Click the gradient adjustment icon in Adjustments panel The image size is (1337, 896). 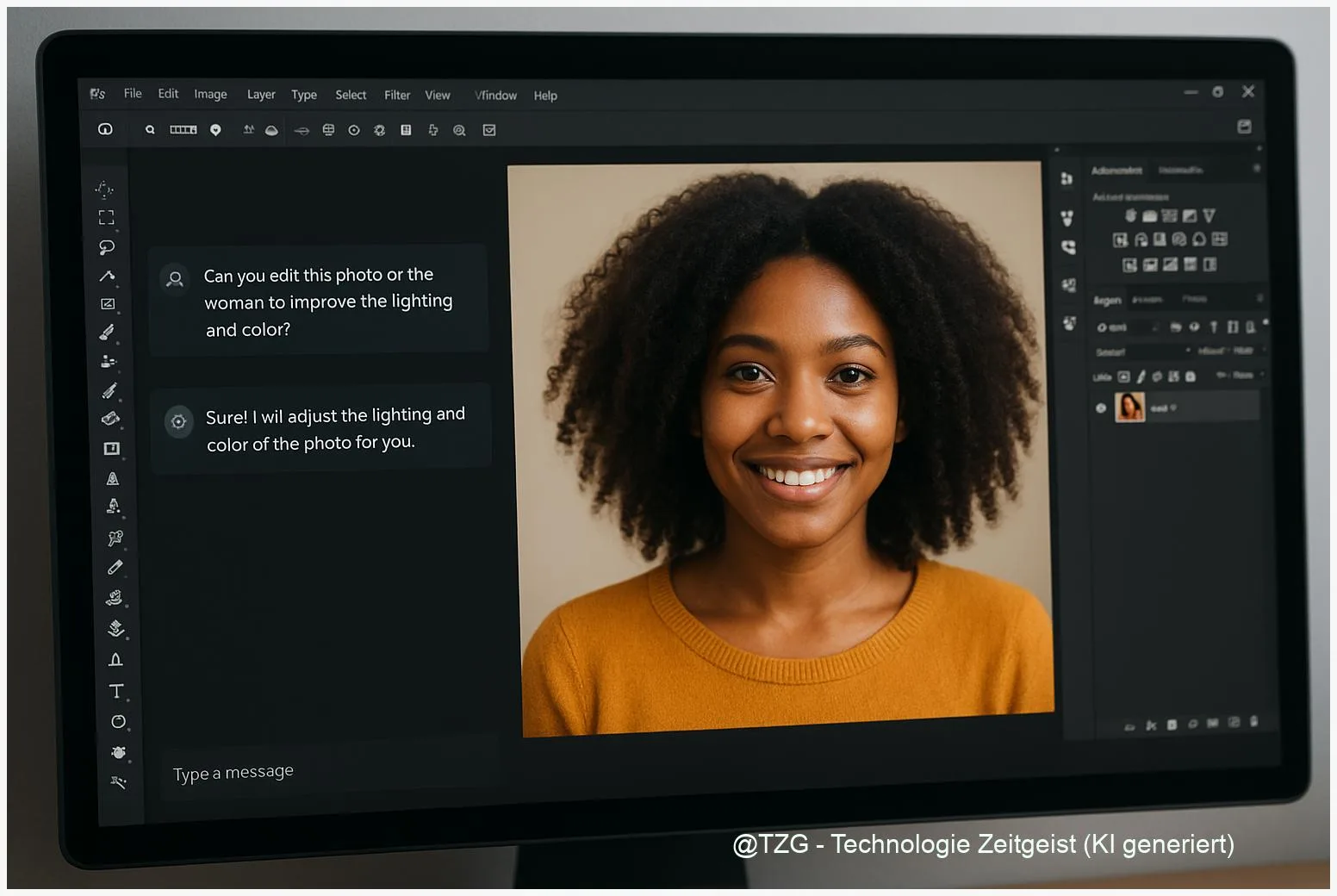(x=1190, y=215)
